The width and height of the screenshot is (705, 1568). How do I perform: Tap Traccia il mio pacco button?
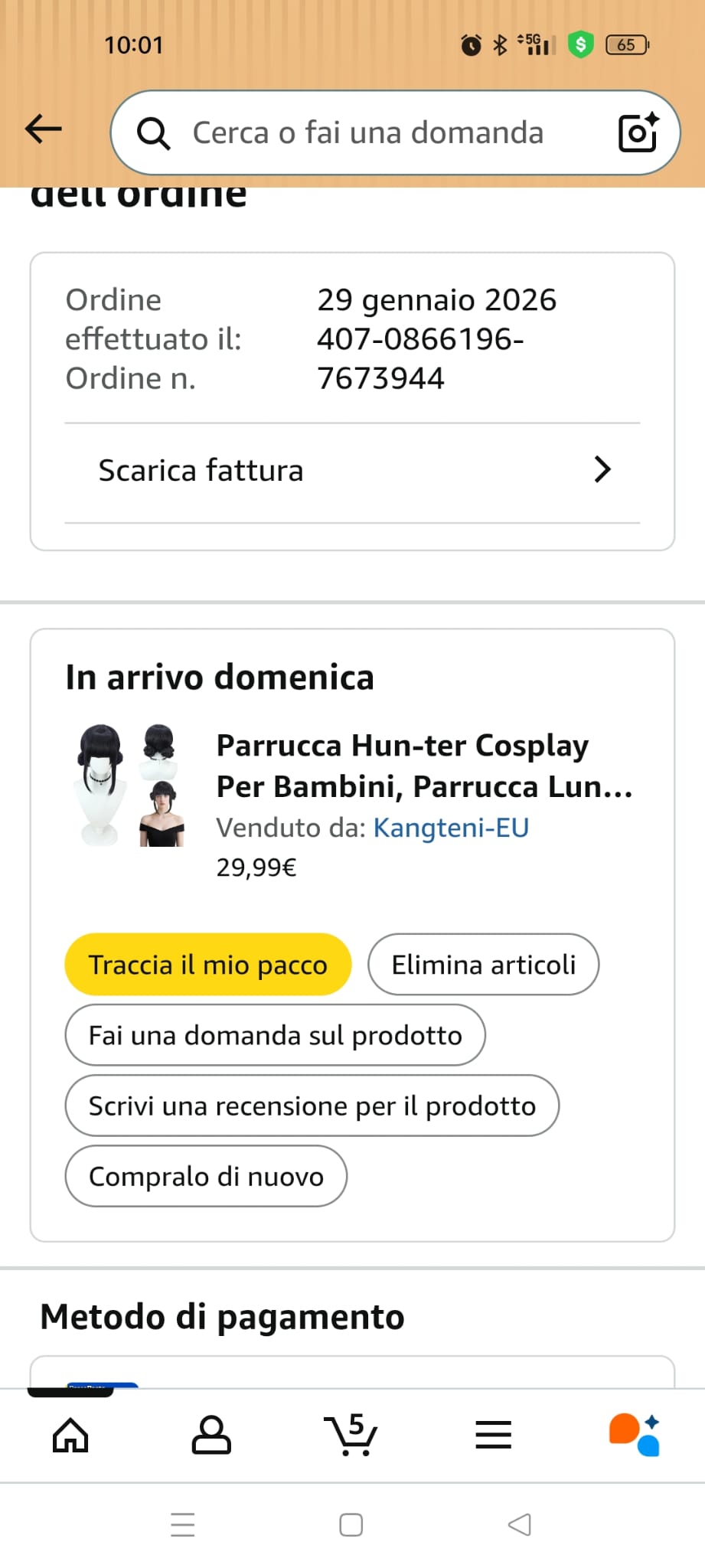208,965
